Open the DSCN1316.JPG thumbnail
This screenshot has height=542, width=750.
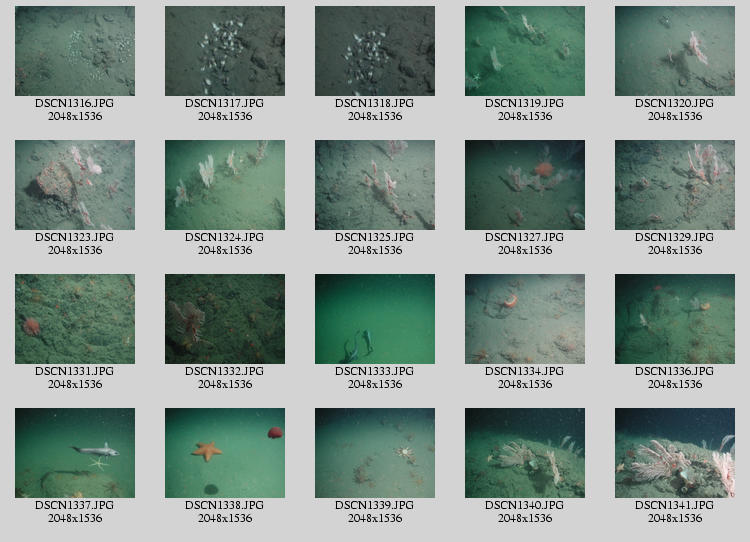[x=75, y=51]
